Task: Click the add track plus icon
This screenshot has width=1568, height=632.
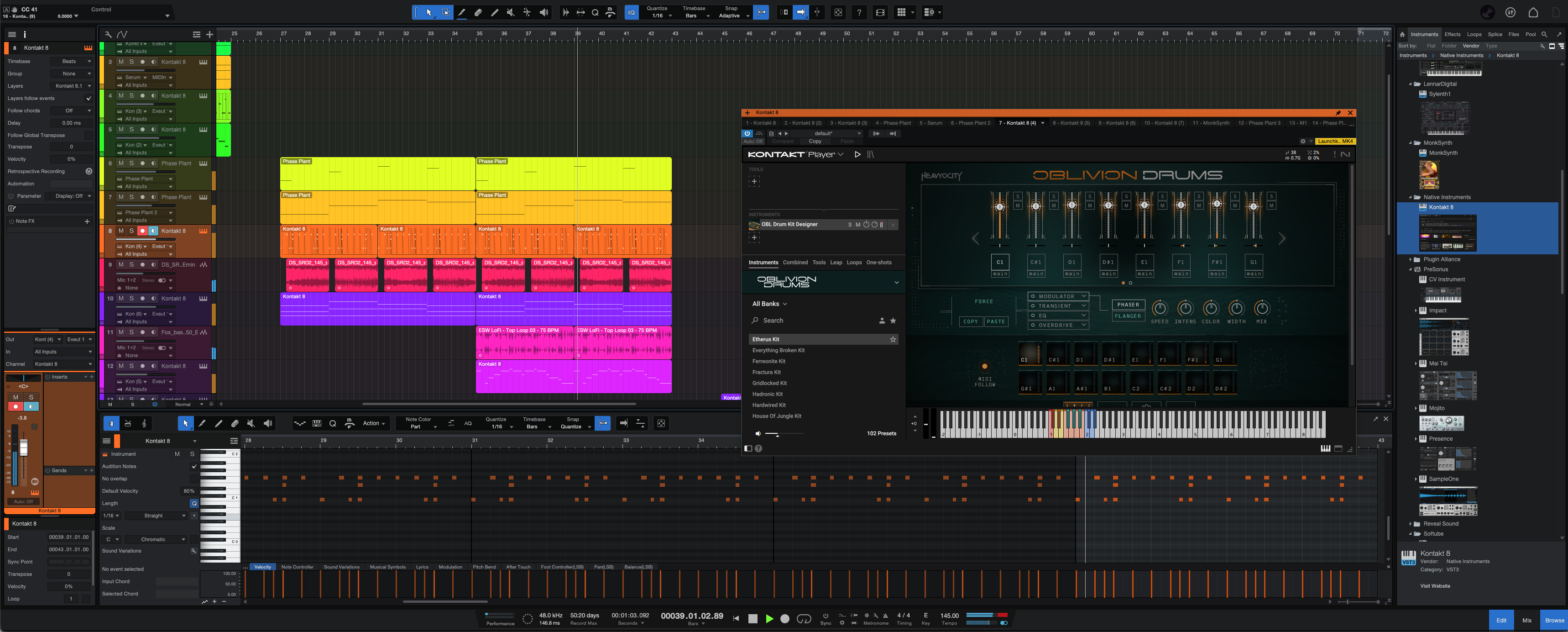Action: pos(210,35)
